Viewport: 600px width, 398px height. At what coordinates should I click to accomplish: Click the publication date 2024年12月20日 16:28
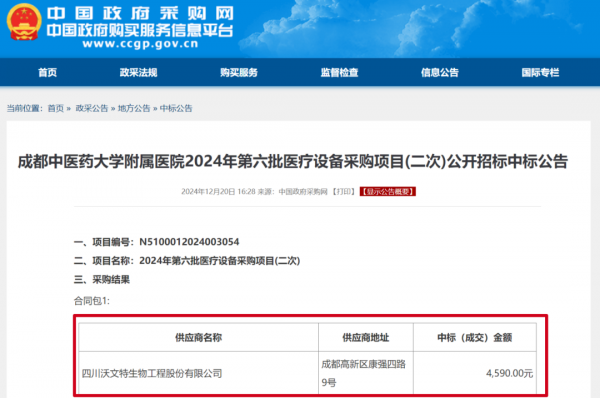218,191
